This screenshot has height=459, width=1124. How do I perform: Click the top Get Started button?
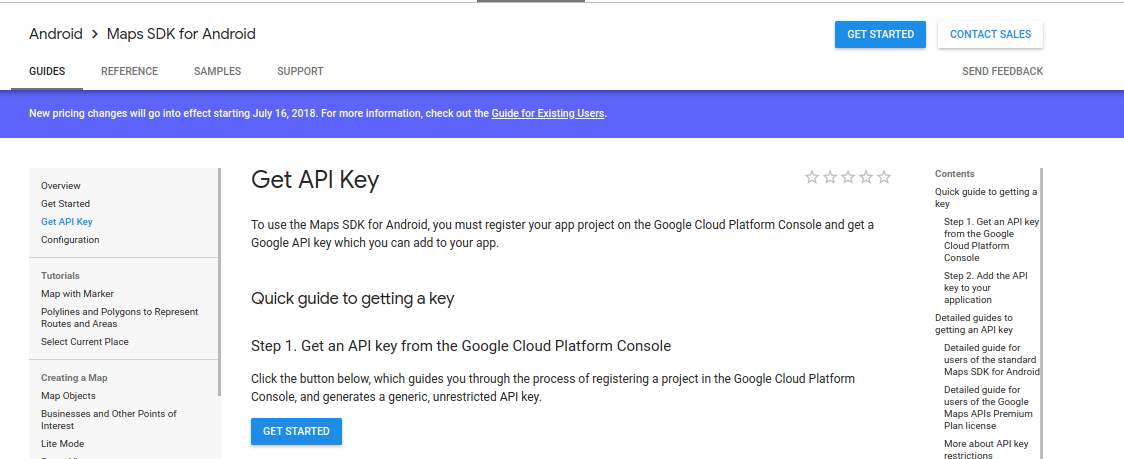[x=880, y=34]
